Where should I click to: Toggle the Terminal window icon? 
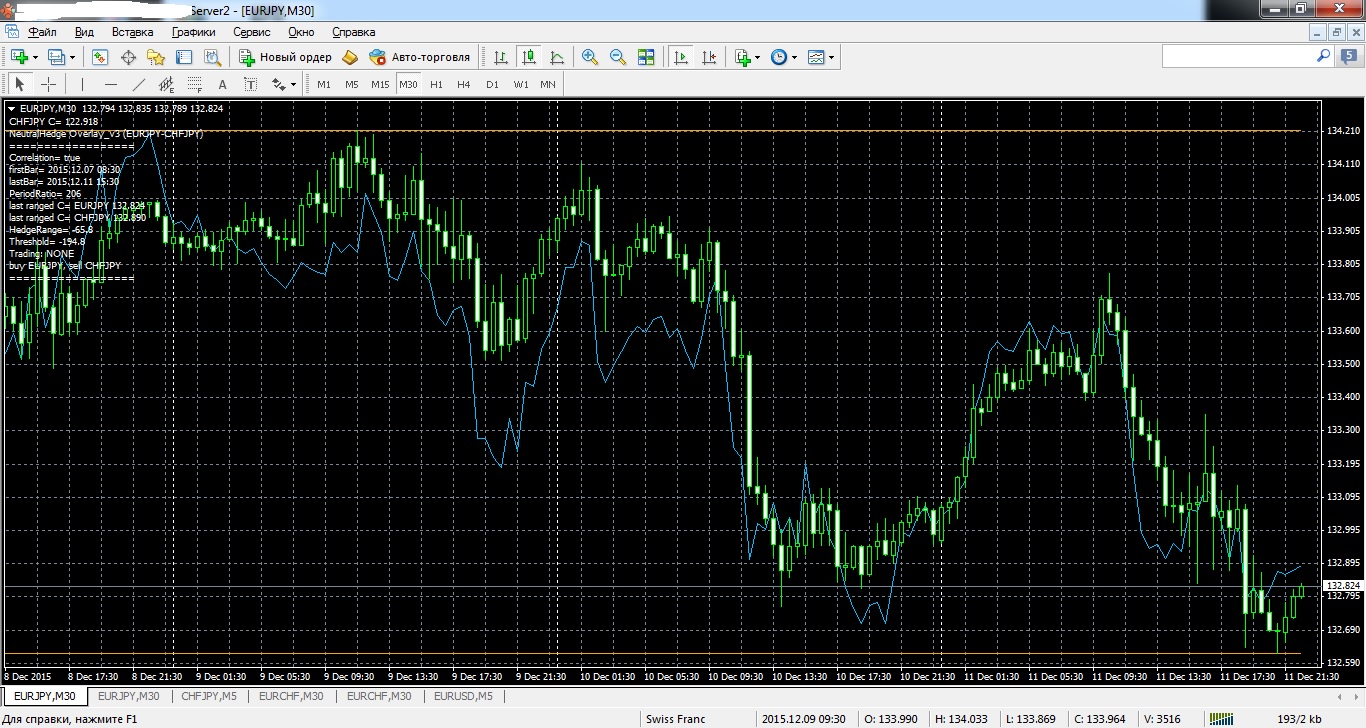tap(184, 57)
